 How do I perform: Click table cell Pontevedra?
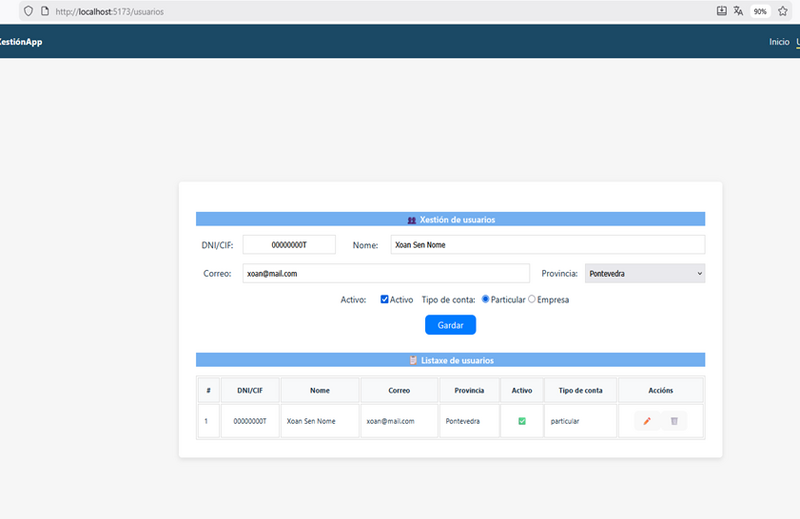pos(469,421)
